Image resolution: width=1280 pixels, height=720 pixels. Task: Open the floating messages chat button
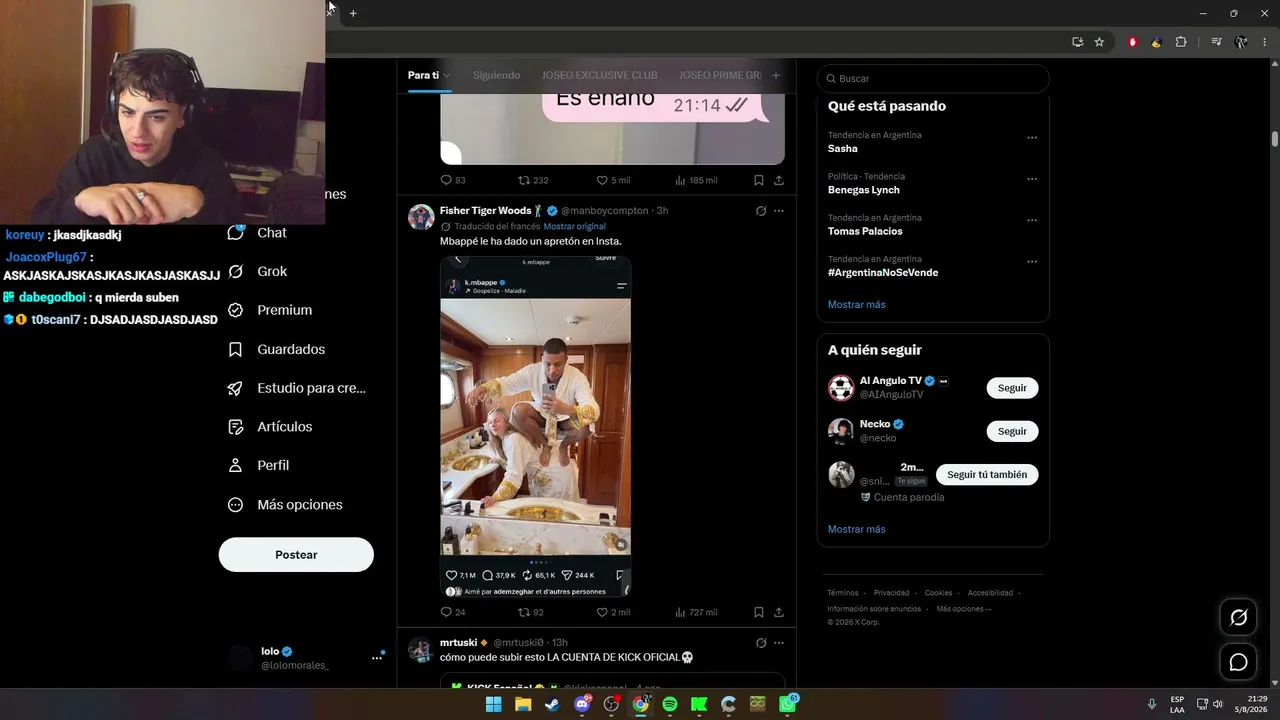click(1238, 662)
